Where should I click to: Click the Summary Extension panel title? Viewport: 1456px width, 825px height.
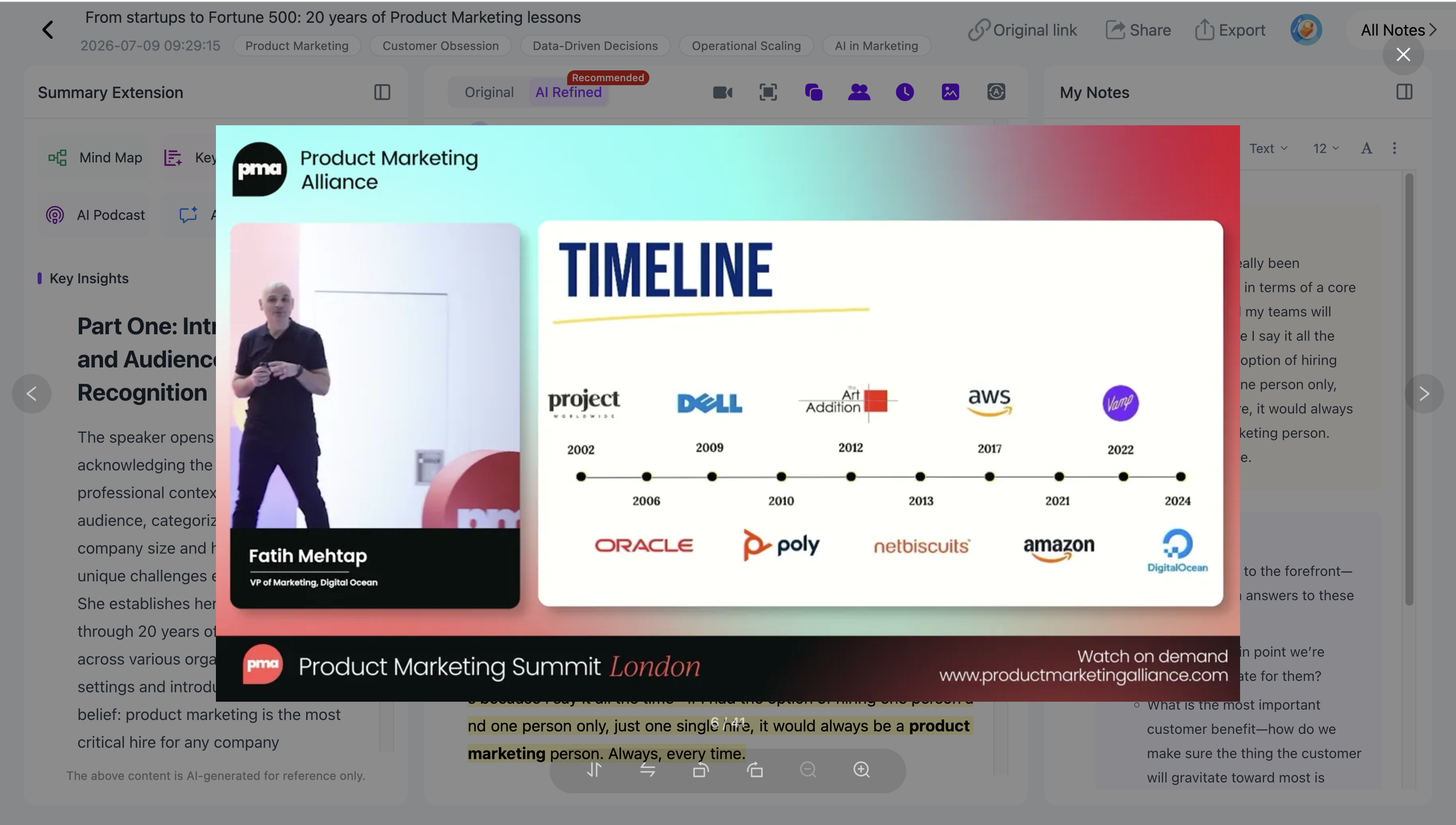pos(110,93)
